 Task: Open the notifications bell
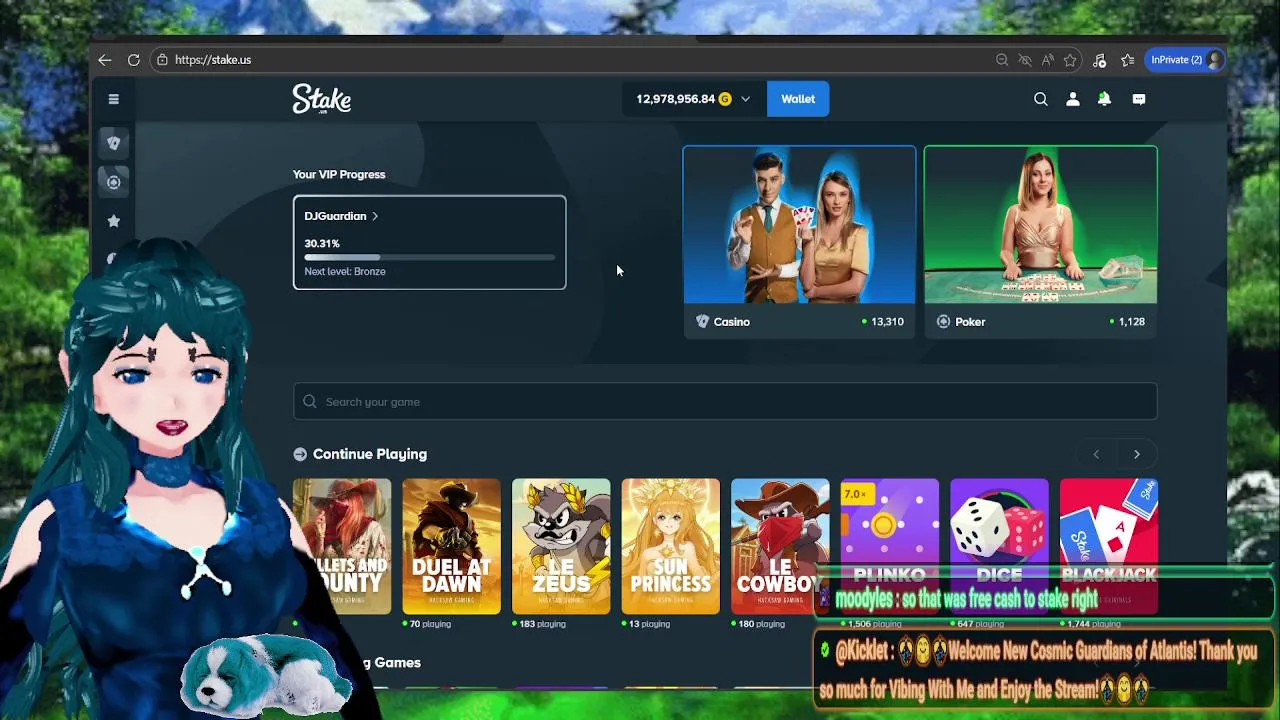point(1104,99)
